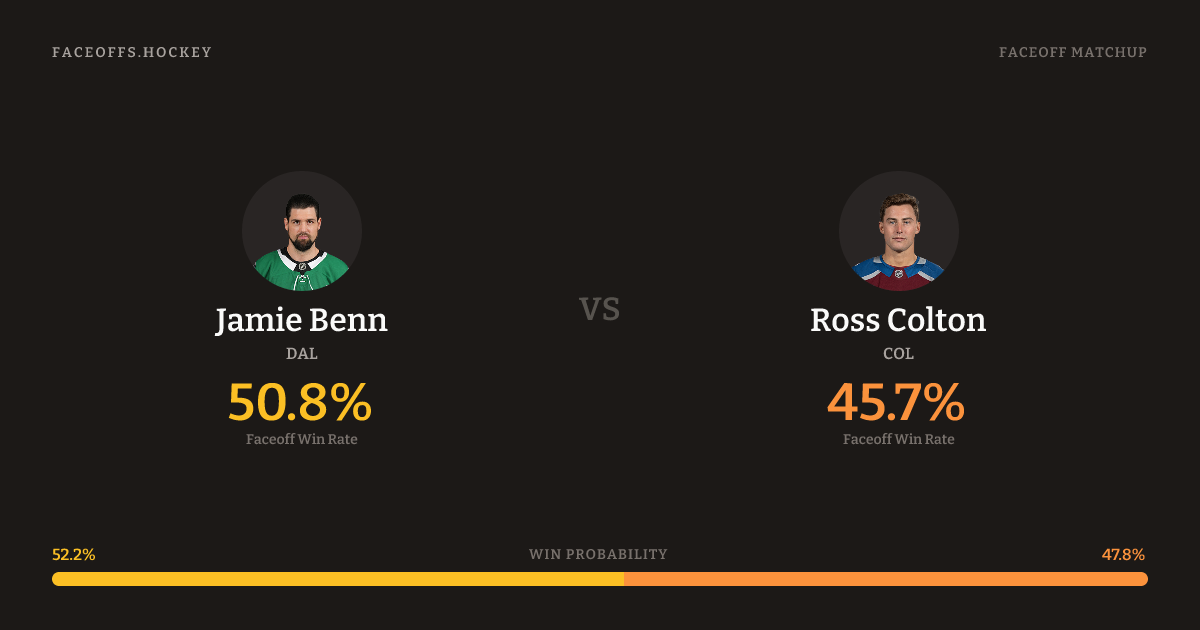Click the orange segment of the probability bar
This screenshot has height=630, width=1200.
[885, 579]
